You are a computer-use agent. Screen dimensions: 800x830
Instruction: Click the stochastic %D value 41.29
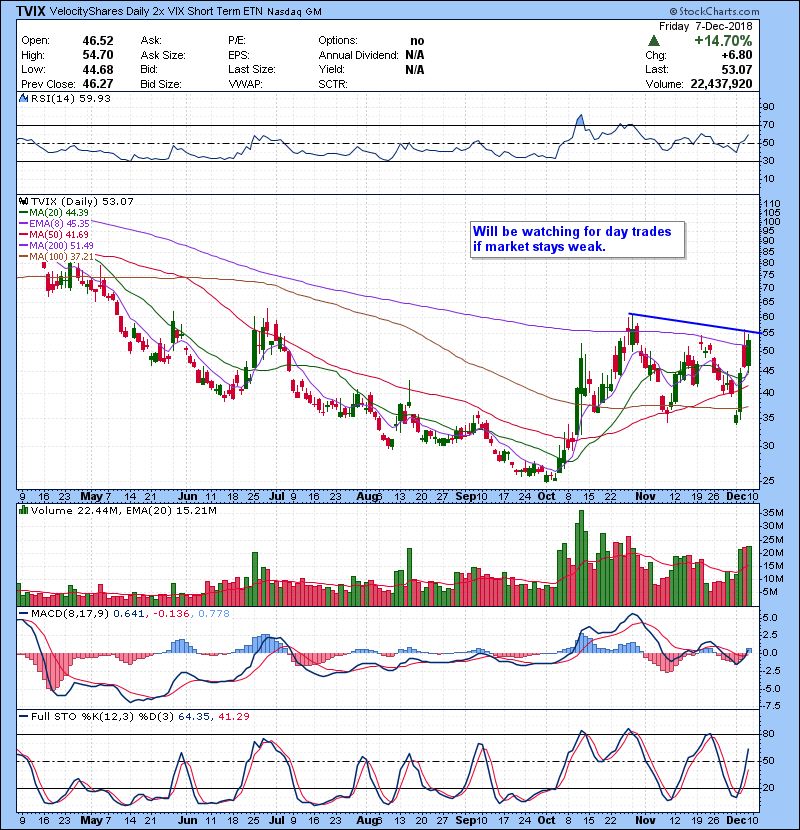pyautogui.click(x=233, y=716)
